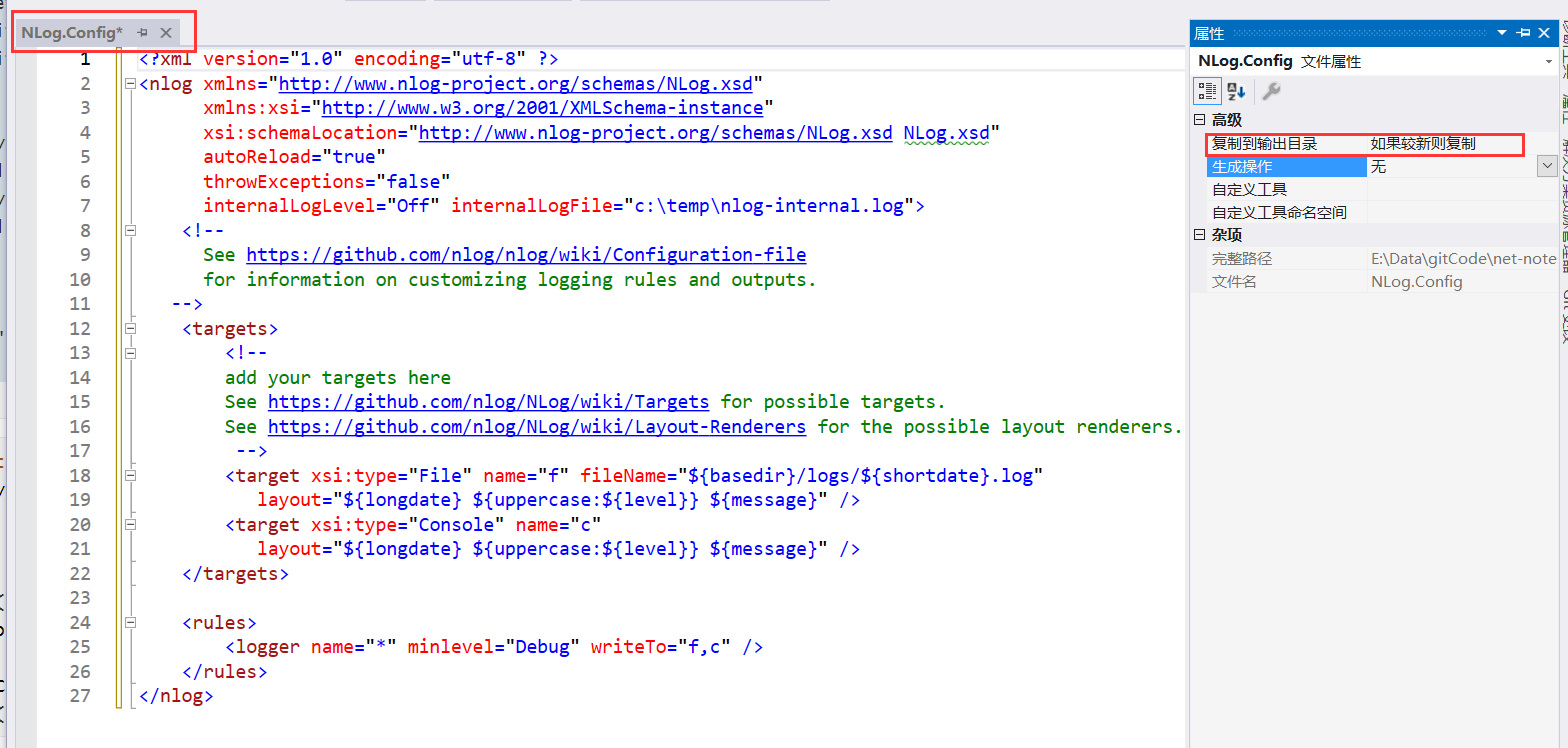Click the xsi:type="File" target attribute

392,476
